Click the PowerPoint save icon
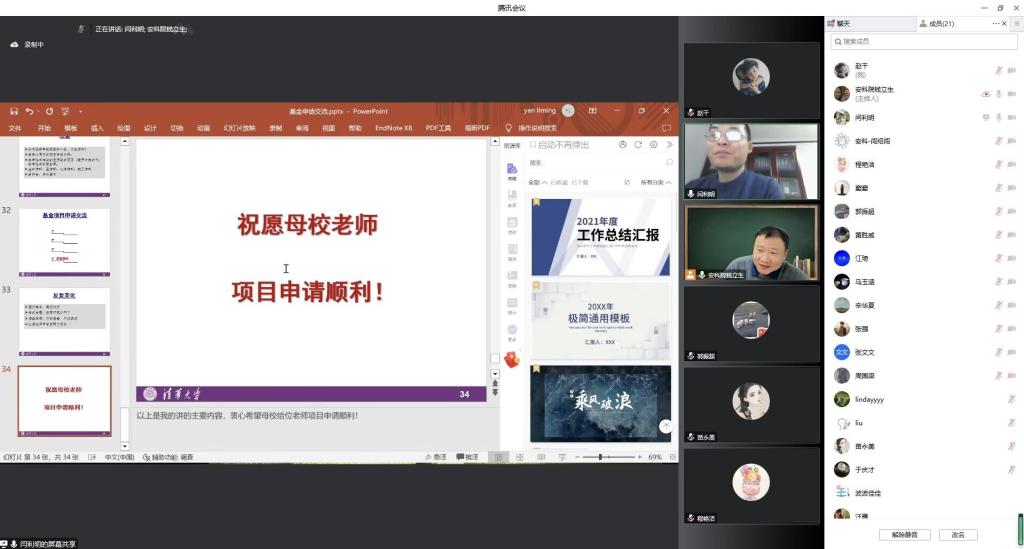1024x549 pixels. [x=14, y=111]
